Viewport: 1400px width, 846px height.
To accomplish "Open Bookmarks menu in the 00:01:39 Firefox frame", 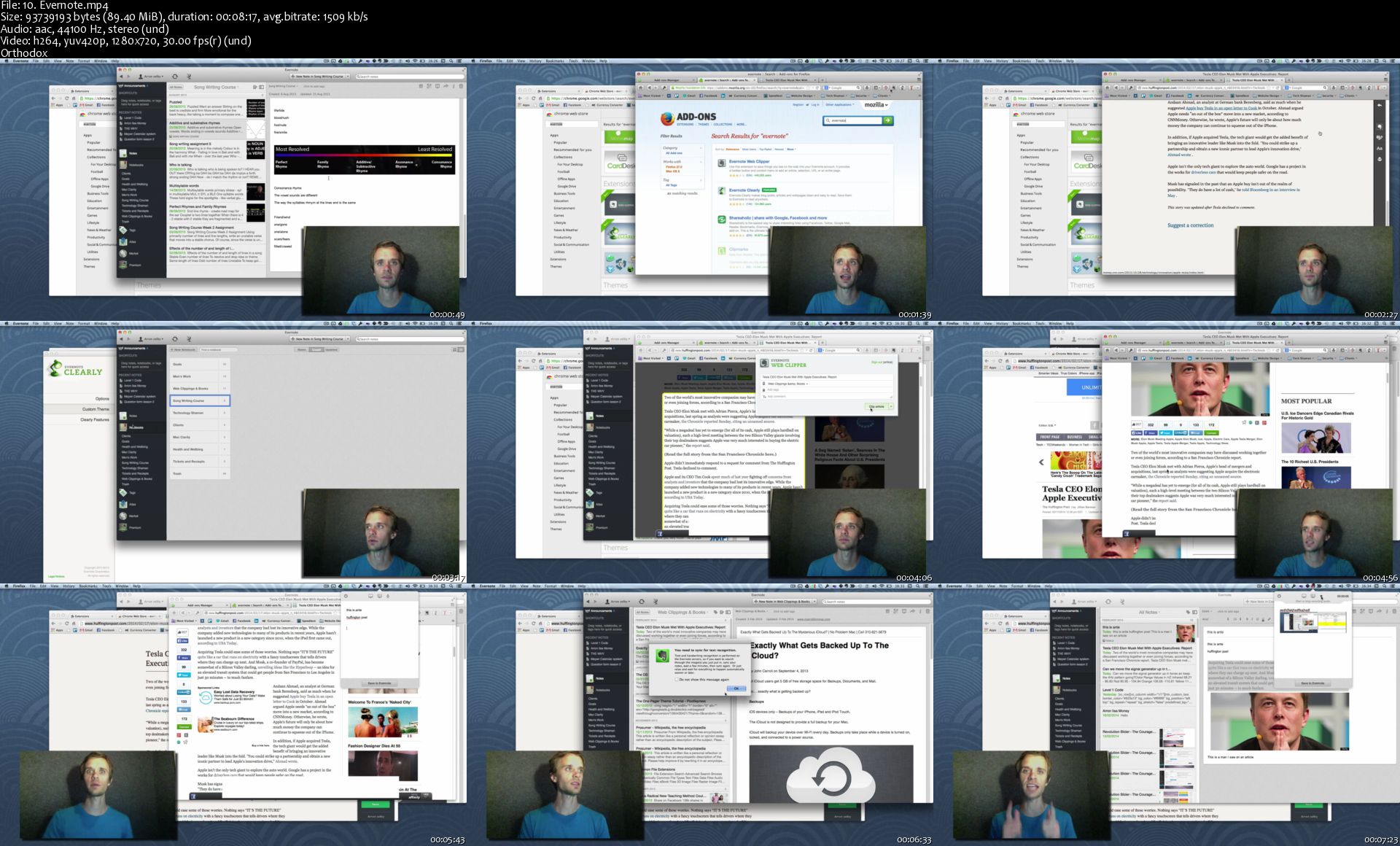I will coord(556,61).
